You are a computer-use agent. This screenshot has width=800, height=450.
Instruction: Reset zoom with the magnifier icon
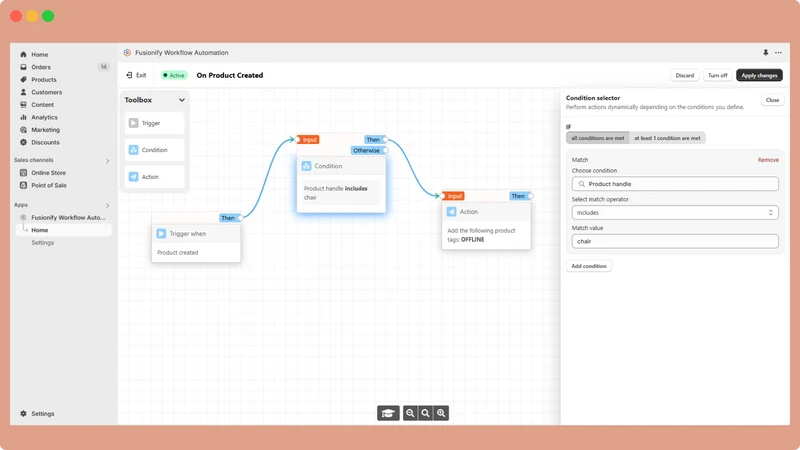[x=426, y=413]
